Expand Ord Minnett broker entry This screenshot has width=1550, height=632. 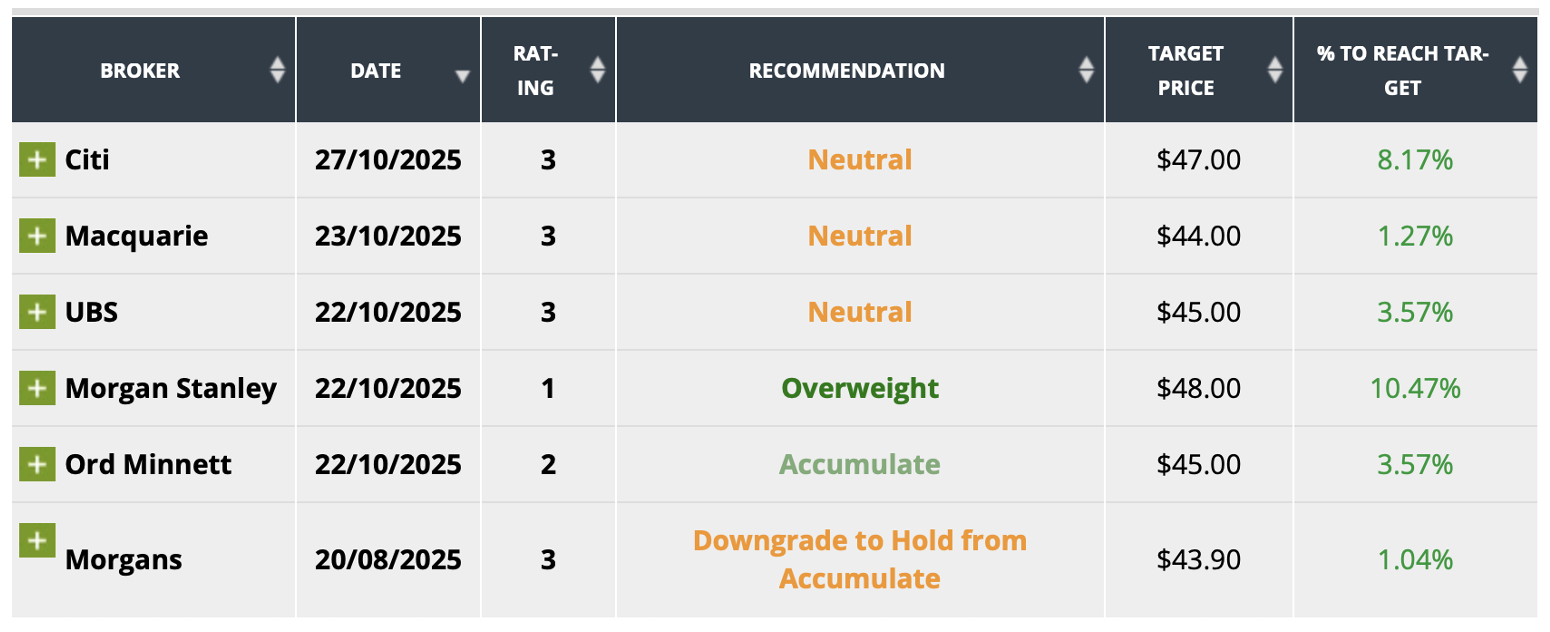pyautogui.click(x=37, y=464)
